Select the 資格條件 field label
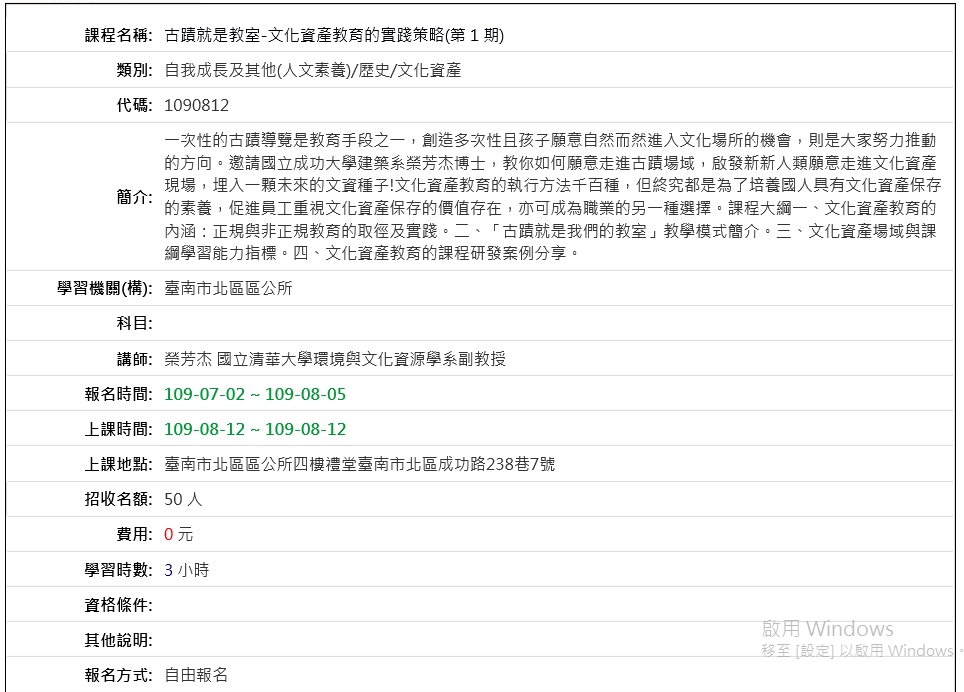 pyautogui.click(x=118, y=605)
